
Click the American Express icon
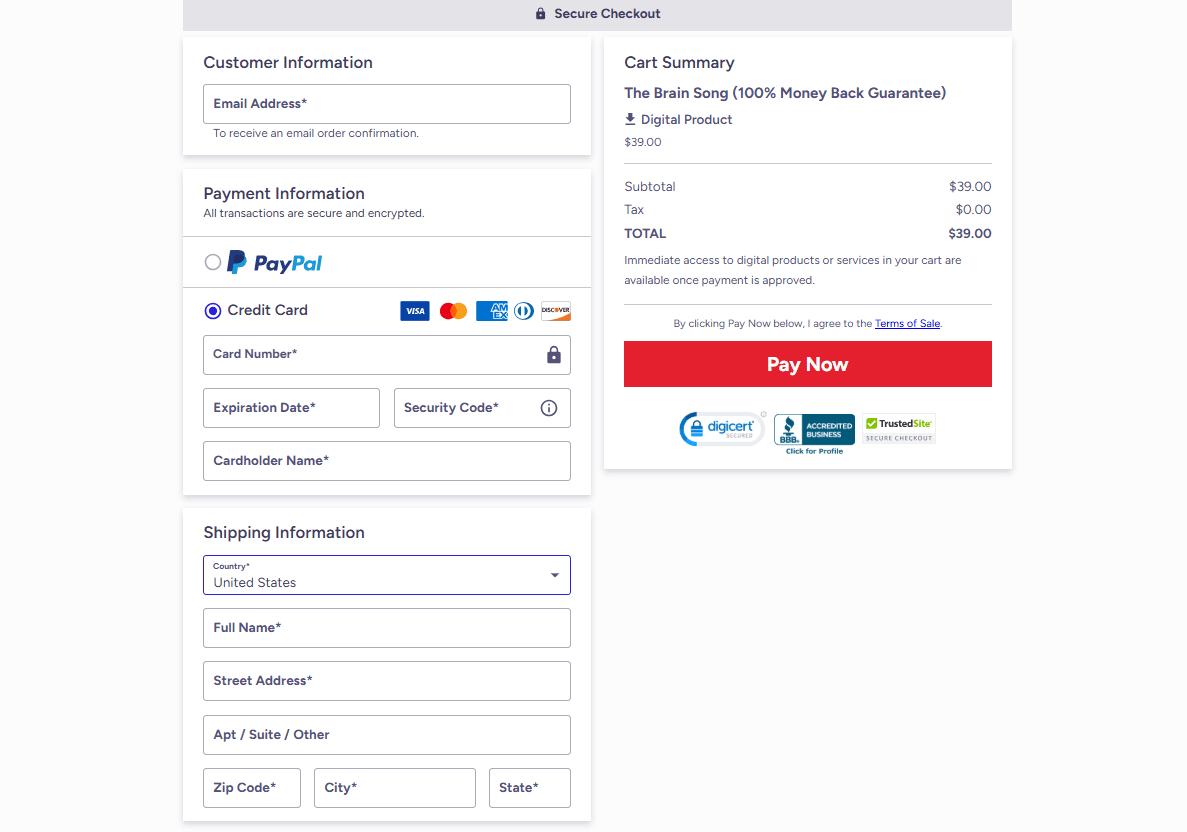pyautogui.click(x=491, y=310)
